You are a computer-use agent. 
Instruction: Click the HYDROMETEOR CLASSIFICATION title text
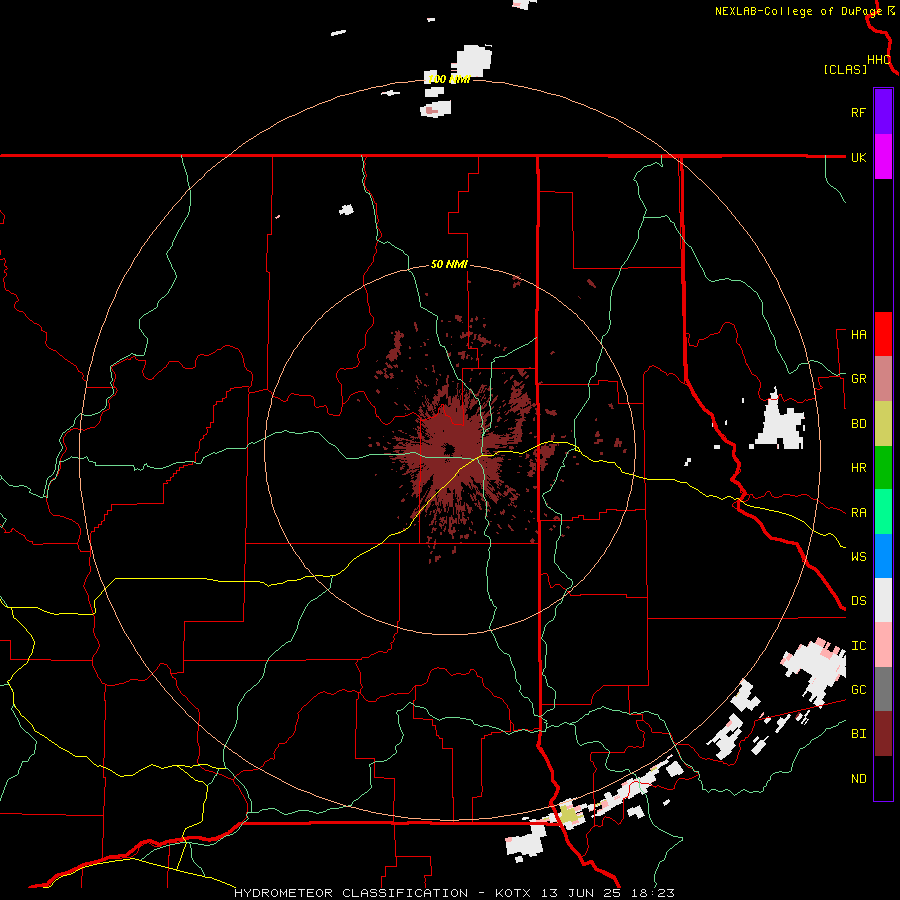click(351, 893)
